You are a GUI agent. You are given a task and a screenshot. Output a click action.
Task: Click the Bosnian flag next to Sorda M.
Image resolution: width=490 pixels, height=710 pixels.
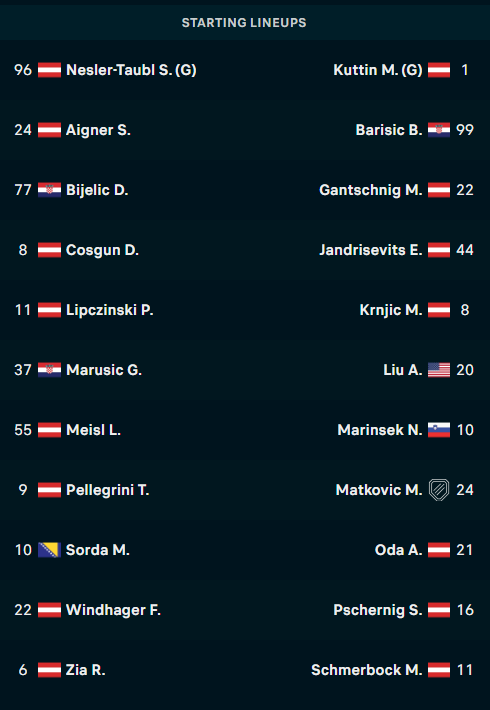(x=49, y=550)
